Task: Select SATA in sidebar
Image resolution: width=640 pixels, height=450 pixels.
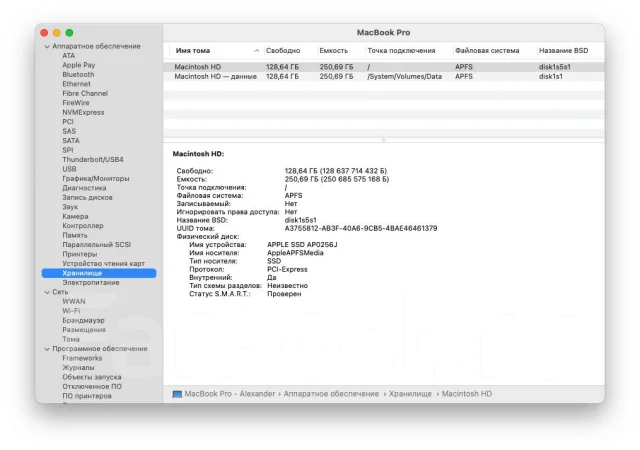Action: [71, 140]
